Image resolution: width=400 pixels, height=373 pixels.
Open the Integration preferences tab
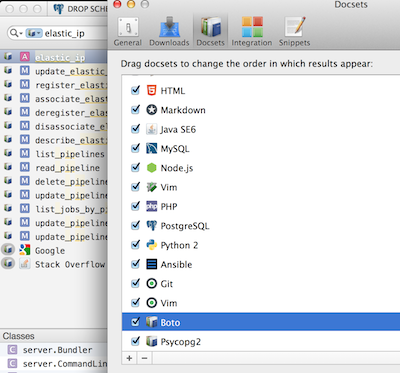coord(252,32)
